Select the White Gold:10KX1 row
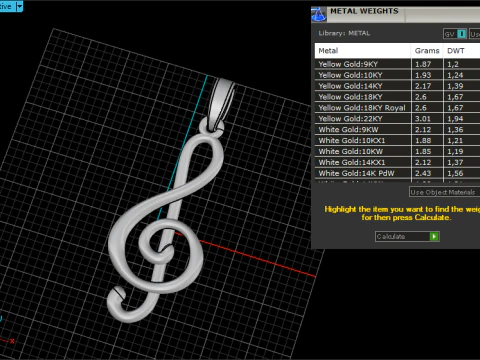Screen dimensions: 480x360 397,140
